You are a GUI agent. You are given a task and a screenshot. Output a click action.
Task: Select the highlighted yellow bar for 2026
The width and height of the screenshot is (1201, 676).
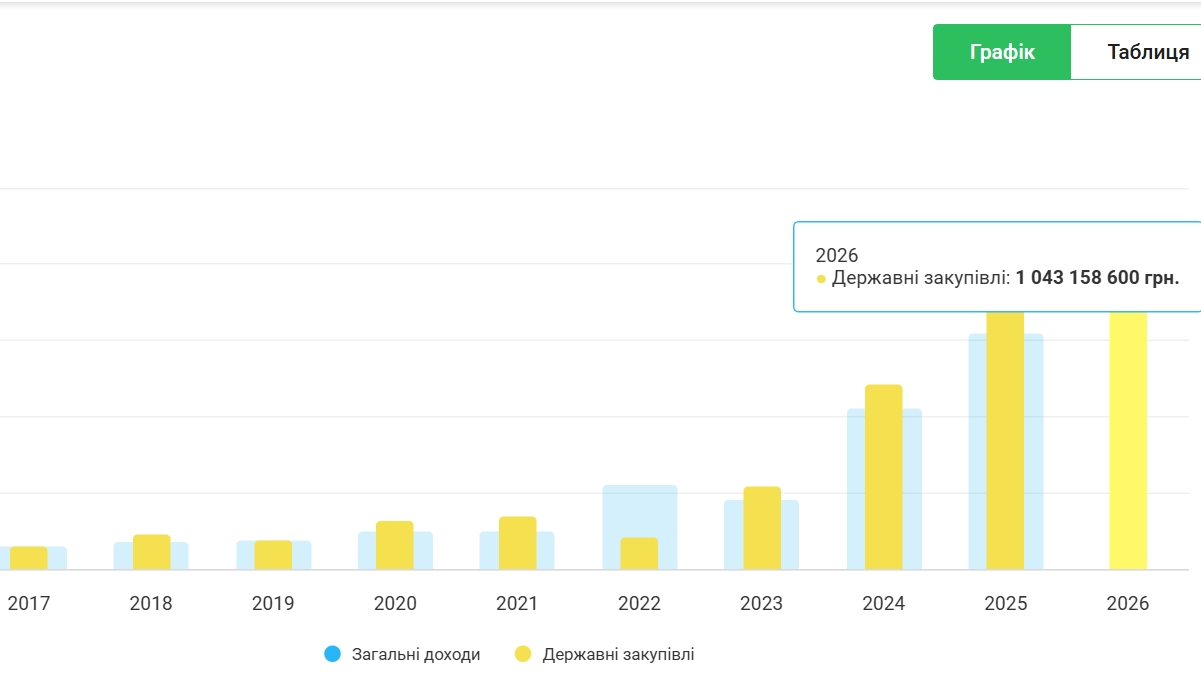click(1128, 440)
